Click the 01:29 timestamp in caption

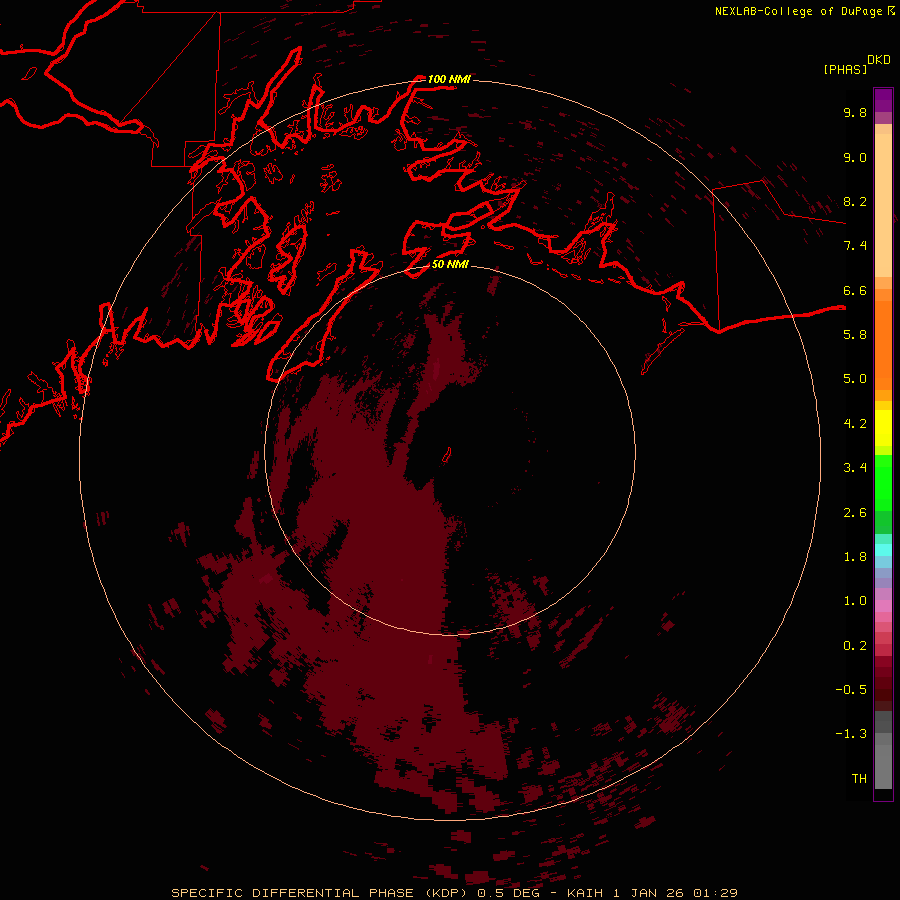tap(715, 893)
